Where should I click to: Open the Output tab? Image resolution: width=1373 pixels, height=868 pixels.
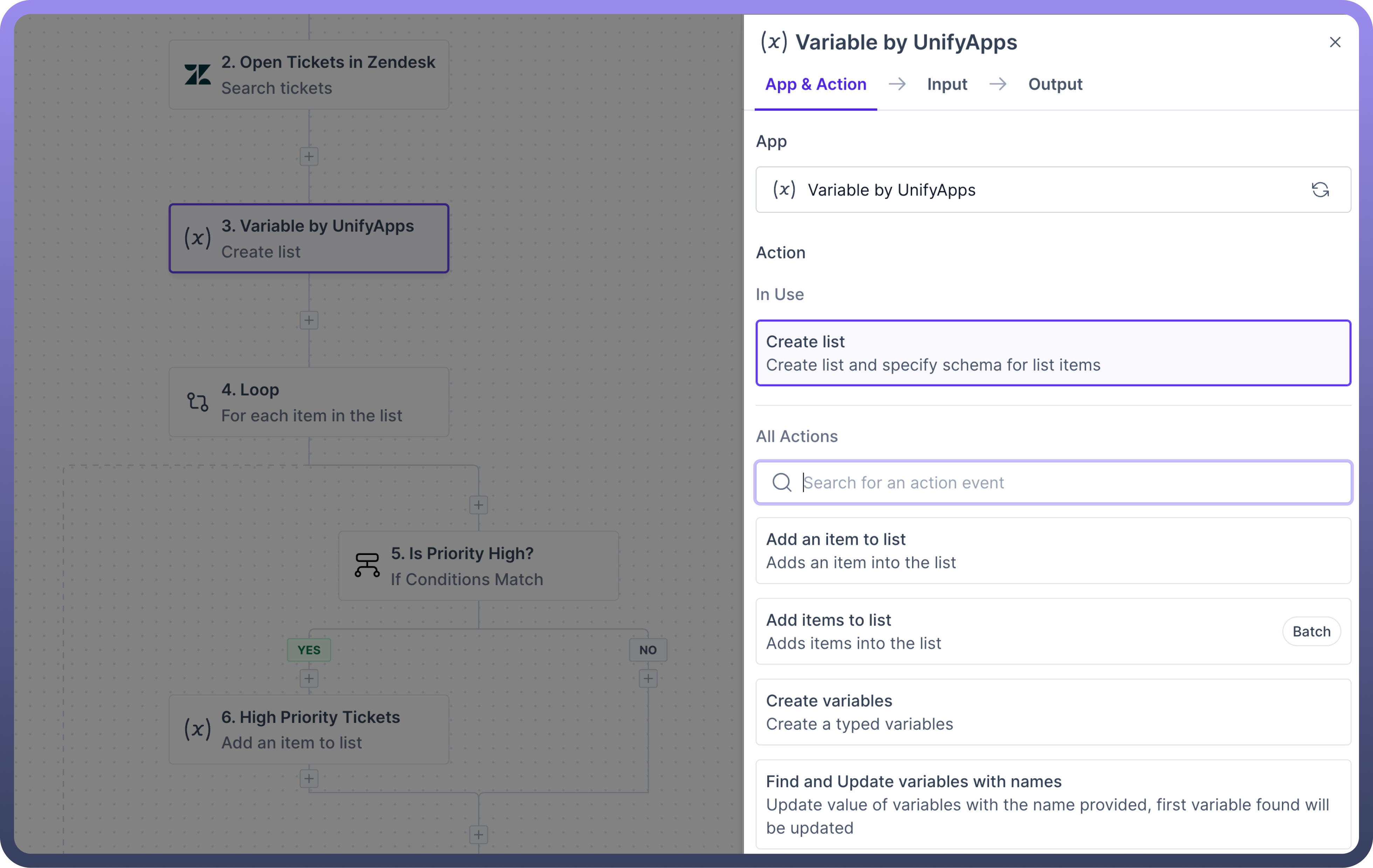(x=1055, y=84)
